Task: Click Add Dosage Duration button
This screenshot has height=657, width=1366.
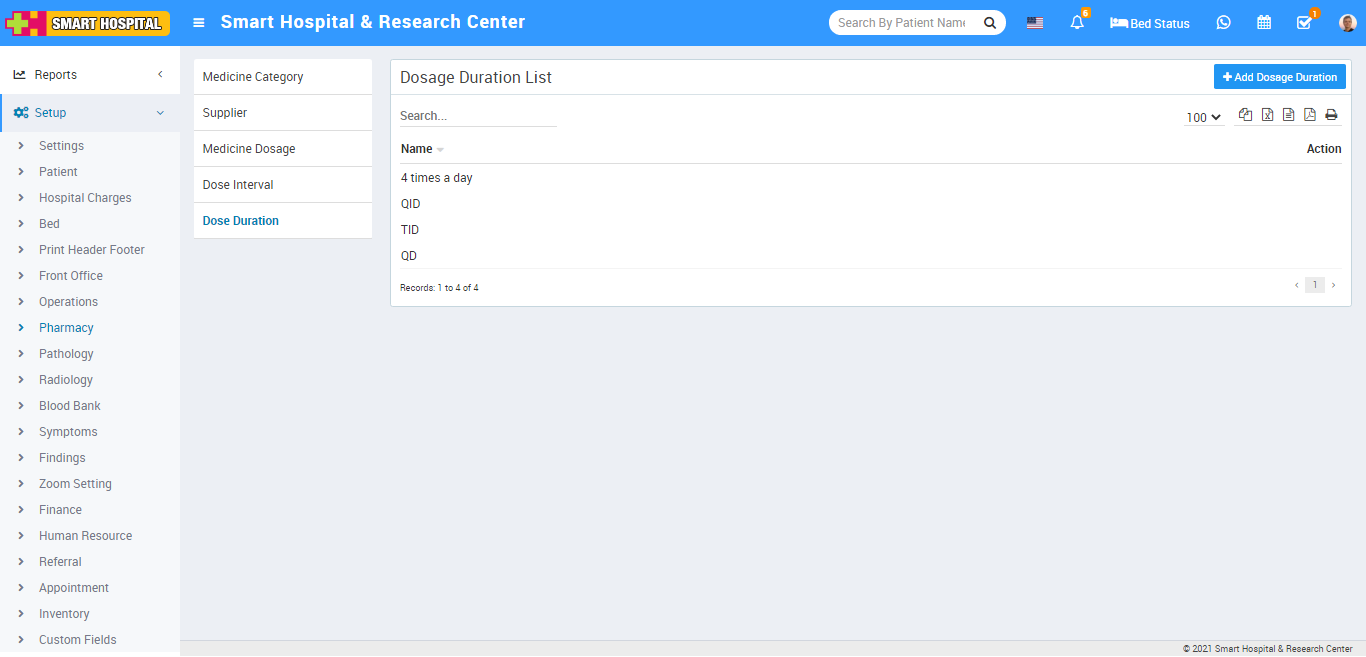Action: point(1280,77)
